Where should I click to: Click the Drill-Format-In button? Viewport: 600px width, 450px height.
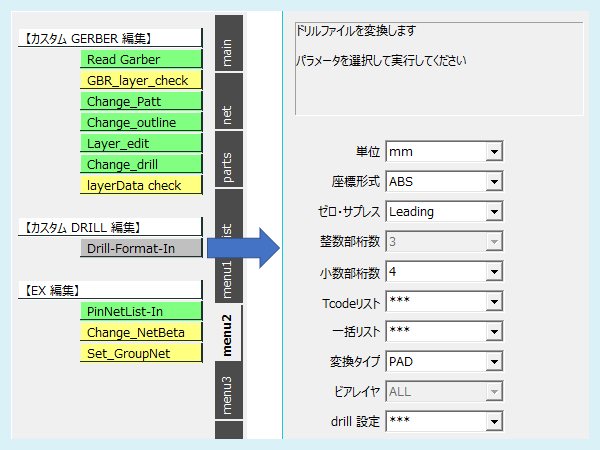click(x=141, y=248)
